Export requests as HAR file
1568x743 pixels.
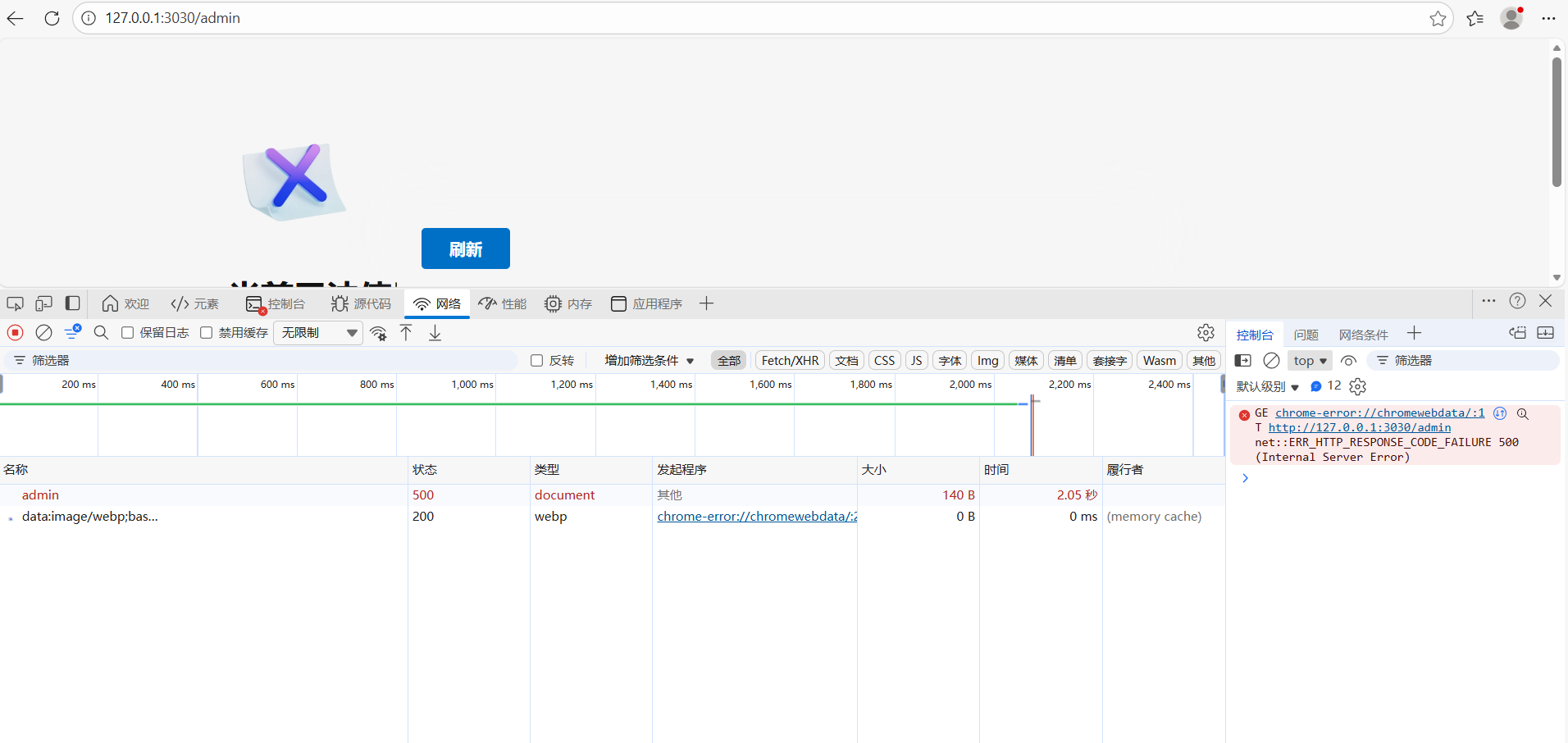click(x=435, y=332)
